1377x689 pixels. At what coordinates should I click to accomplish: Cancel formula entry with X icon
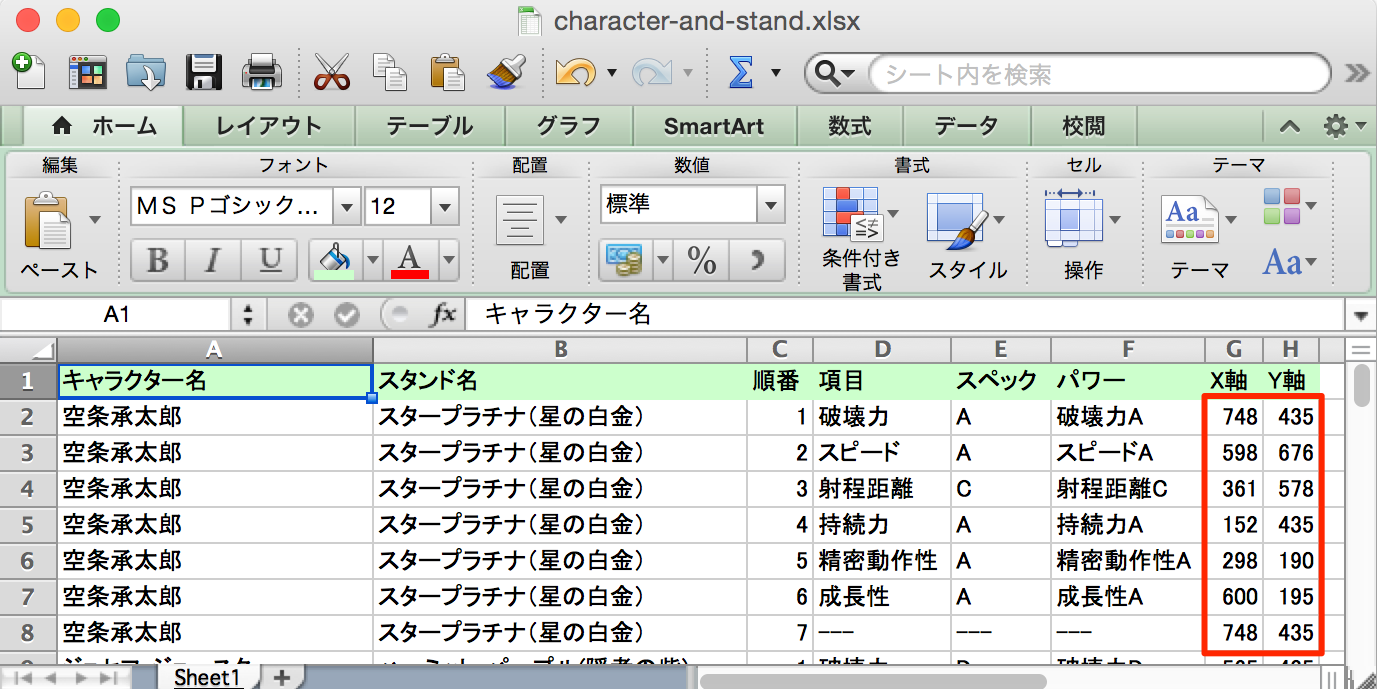tap(300, 315)
